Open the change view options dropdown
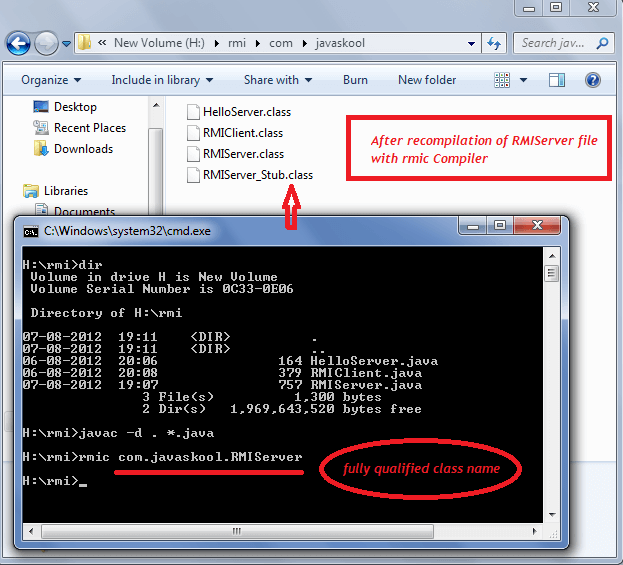The image size is (623, 565). (x=529, y=80)
